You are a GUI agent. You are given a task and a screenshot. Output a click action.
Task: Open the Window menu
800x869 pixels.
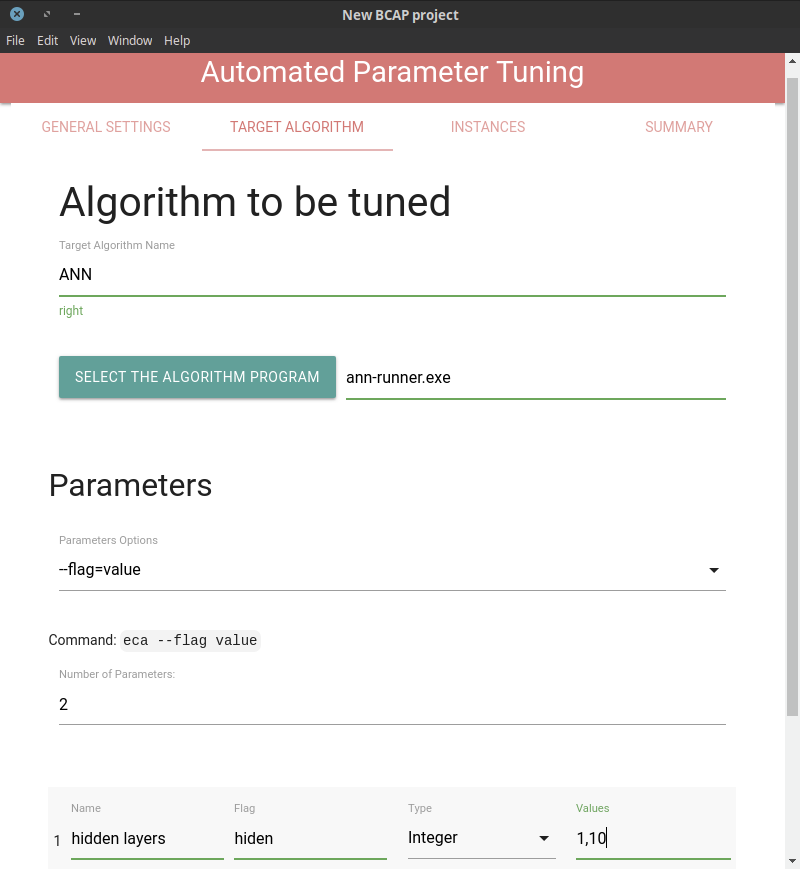tap(130, 40)
